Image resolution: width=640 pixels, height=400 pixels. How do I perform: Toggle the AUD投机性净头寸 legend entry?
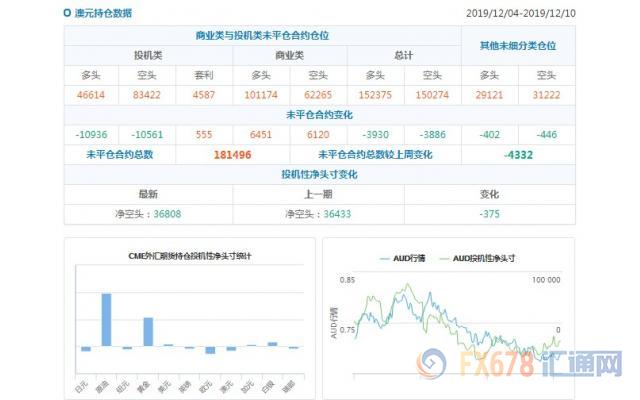[x=477, y=258]
